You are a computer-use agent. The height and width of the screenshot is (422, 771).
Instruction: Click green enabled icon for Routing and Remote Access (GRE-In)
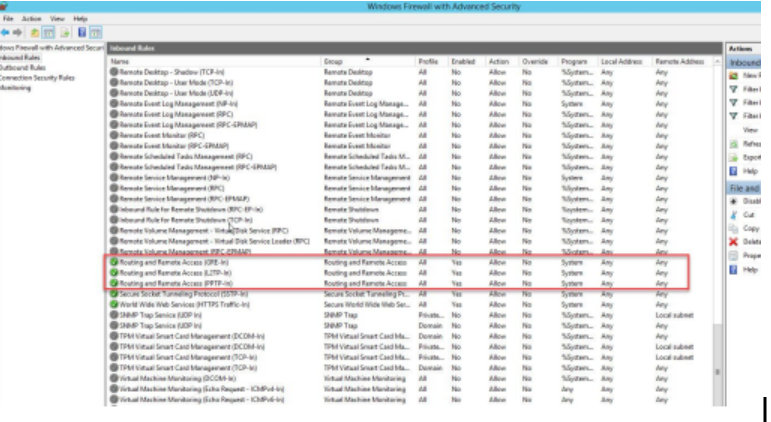[114, 262]
